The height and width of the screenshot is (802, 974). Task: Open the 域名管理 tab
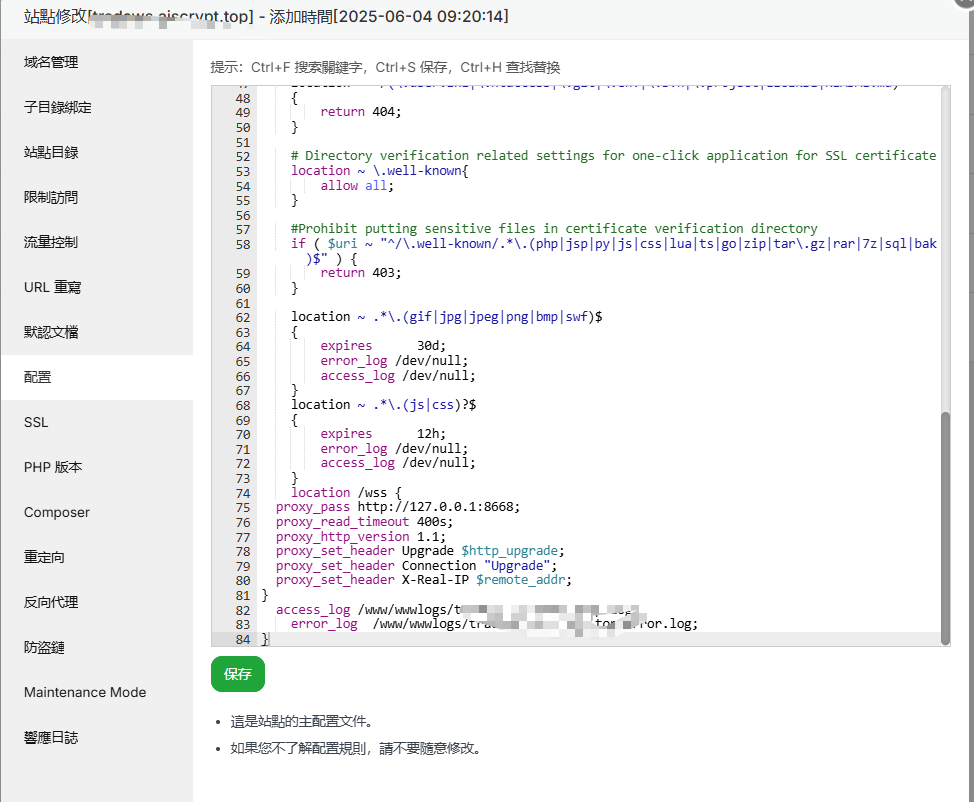pyautogui.click(x=51, y=62)
